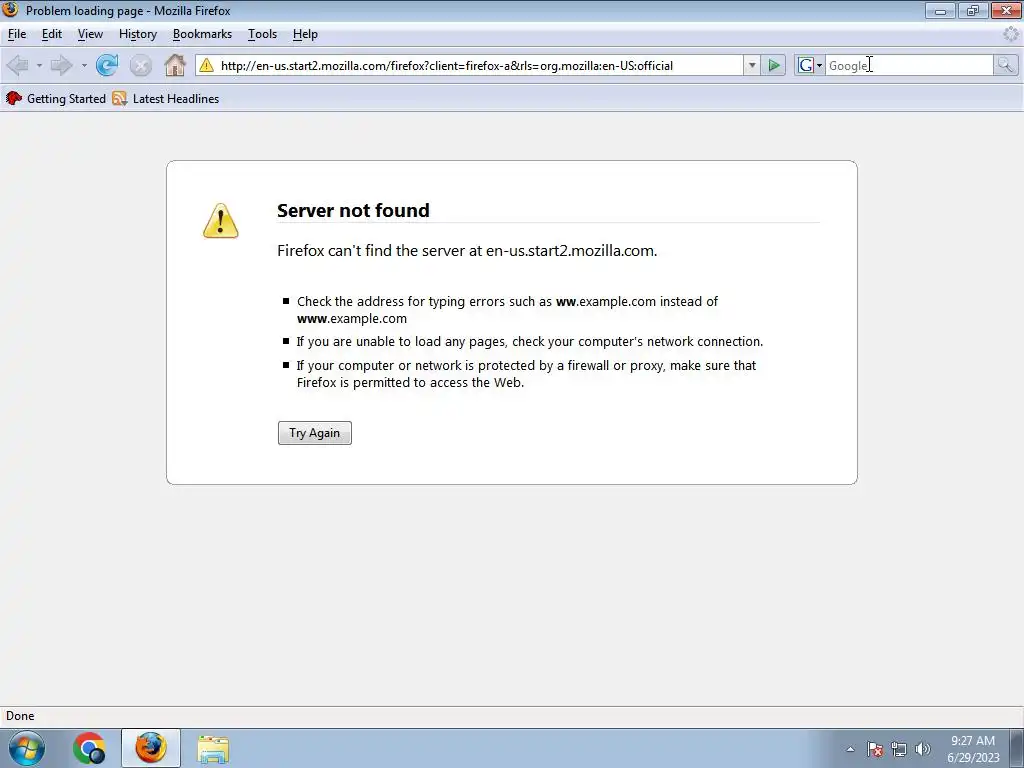Image resolution: width=1024 pixels, height=768 pixels.
Task: Open the Bookmarks menu
Action: [x=202, y=34]
